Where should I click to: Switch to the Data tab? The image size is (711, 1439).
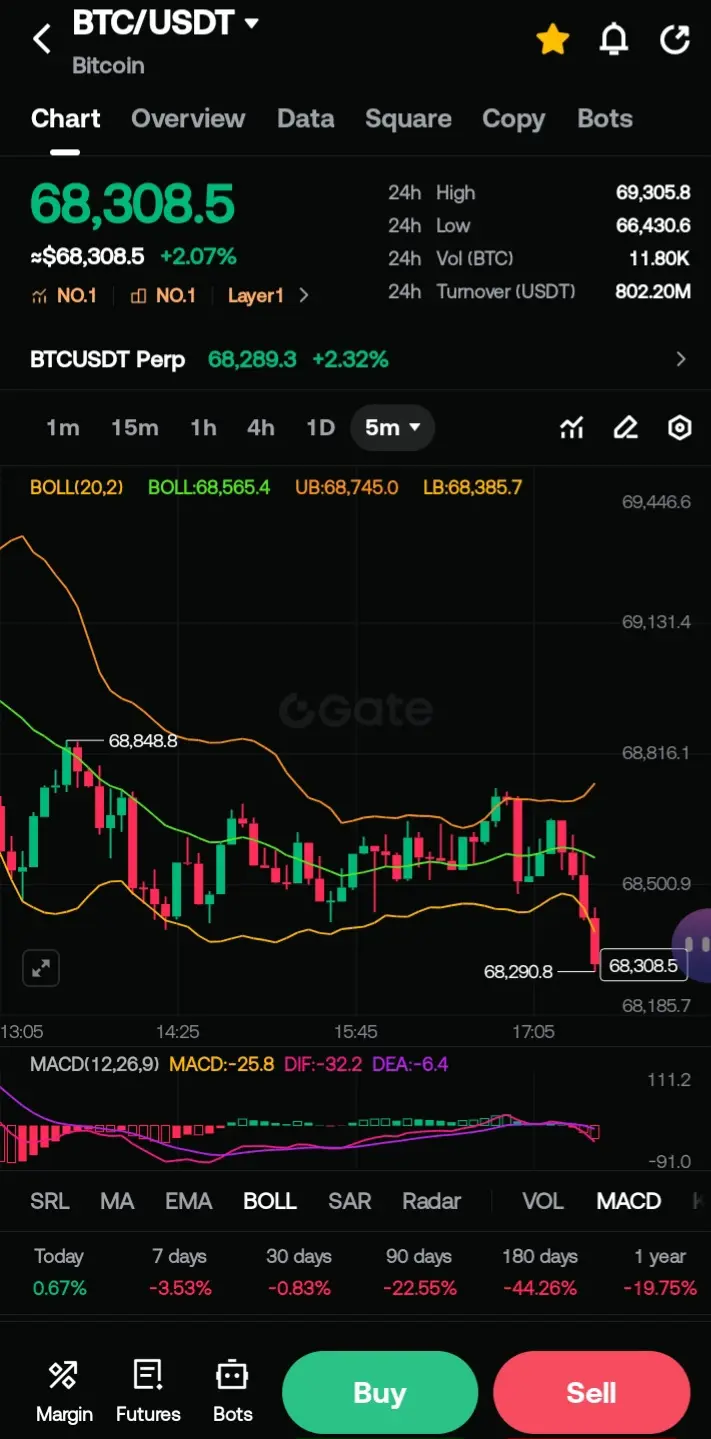coord(305,118)
